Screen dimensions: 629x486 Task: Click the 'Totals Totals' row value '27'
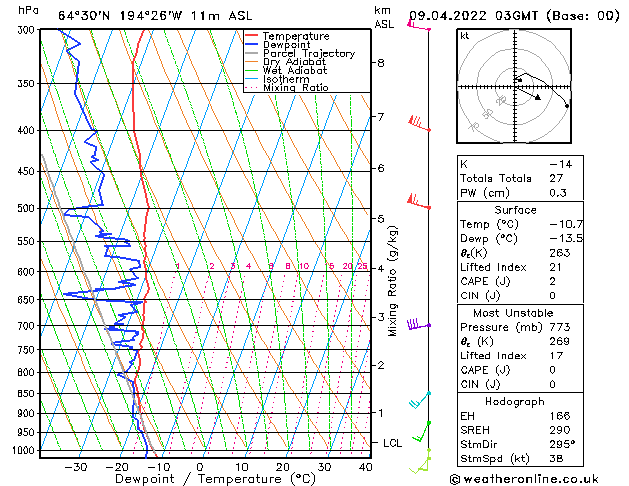[x=556, y=178]
